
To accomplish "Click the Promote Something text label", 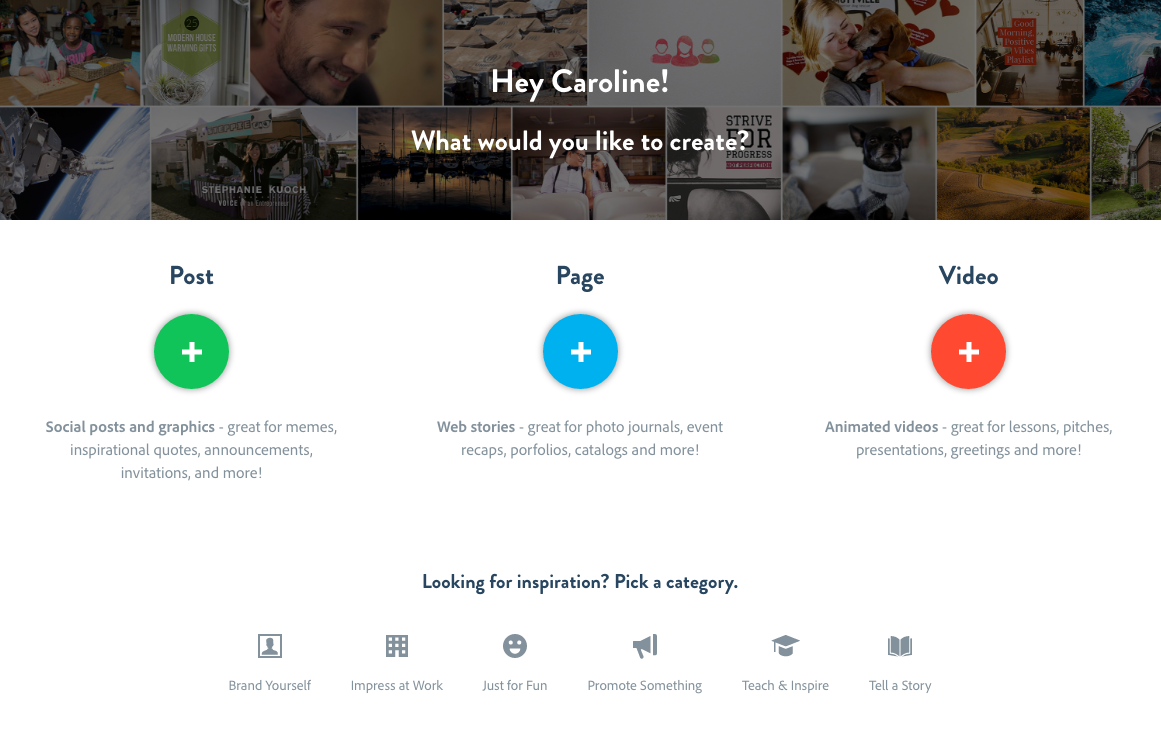I will (x=645, y=686).
